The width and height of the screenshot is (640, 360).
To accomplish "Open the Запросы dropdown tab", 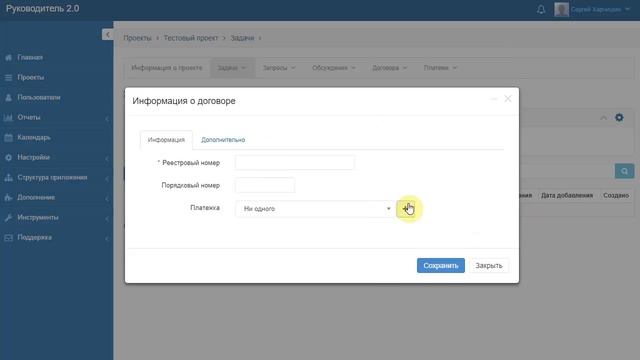I will [x=279, y=68].
